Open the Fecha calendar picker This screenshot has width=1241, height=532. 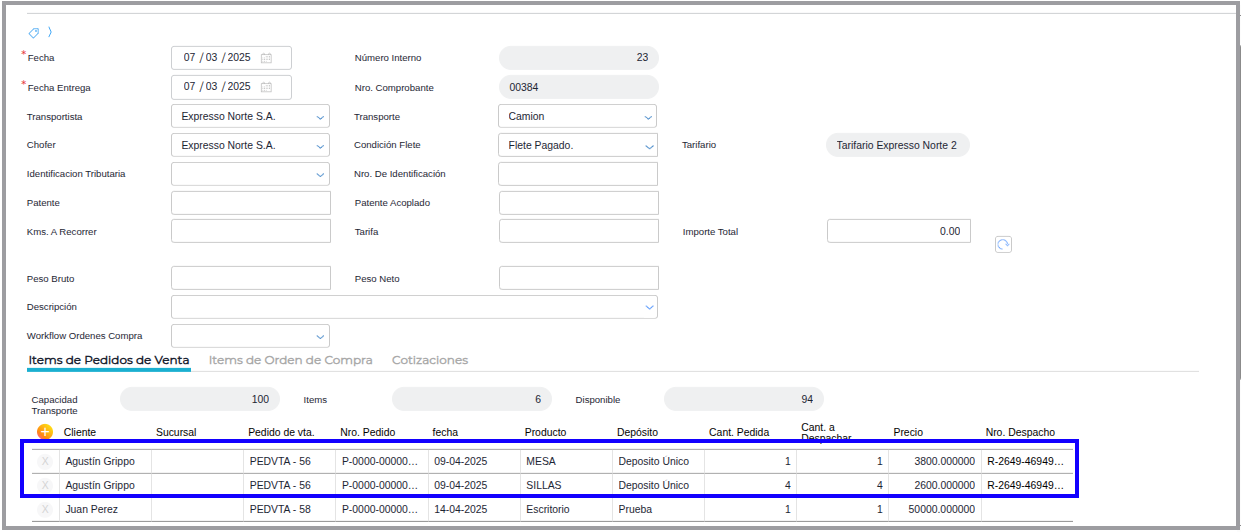[x=267, y=58]
